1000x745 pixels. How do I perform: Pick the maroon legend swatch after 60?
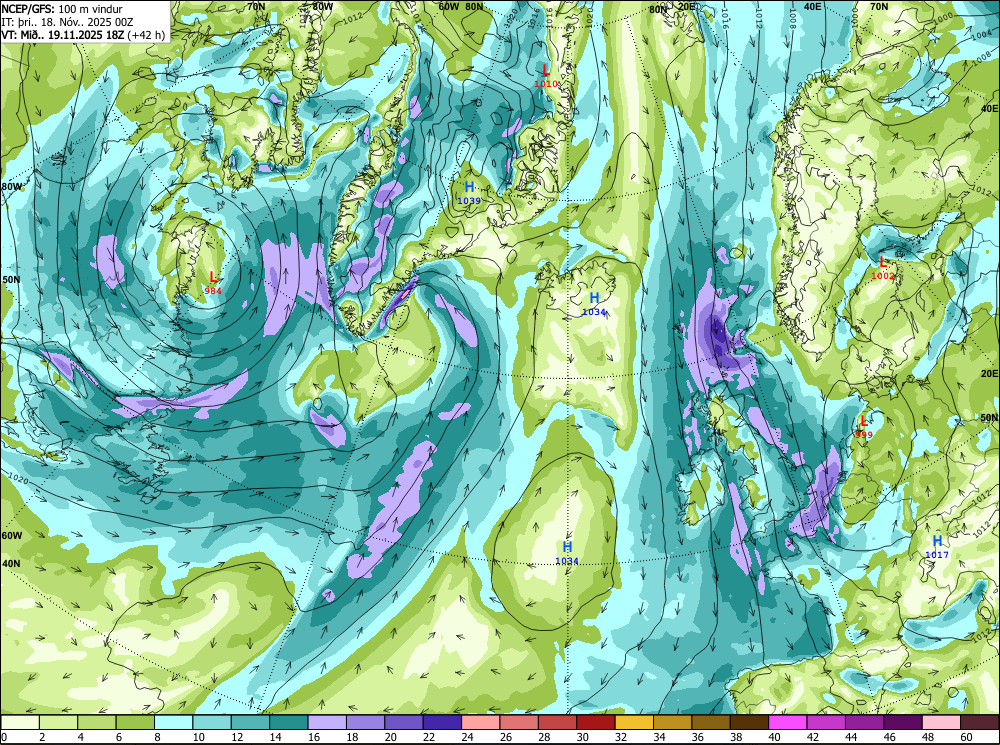coord(980,722)
